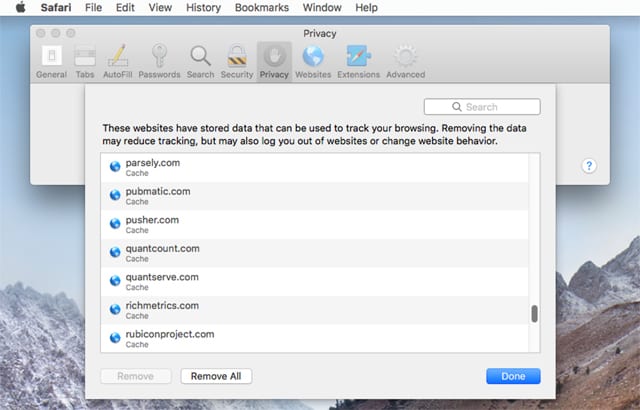Open the Apple menu
Image resolution: width=640 pixels, height=410 pixels.
pyautogui.click(x=19, y=8)
